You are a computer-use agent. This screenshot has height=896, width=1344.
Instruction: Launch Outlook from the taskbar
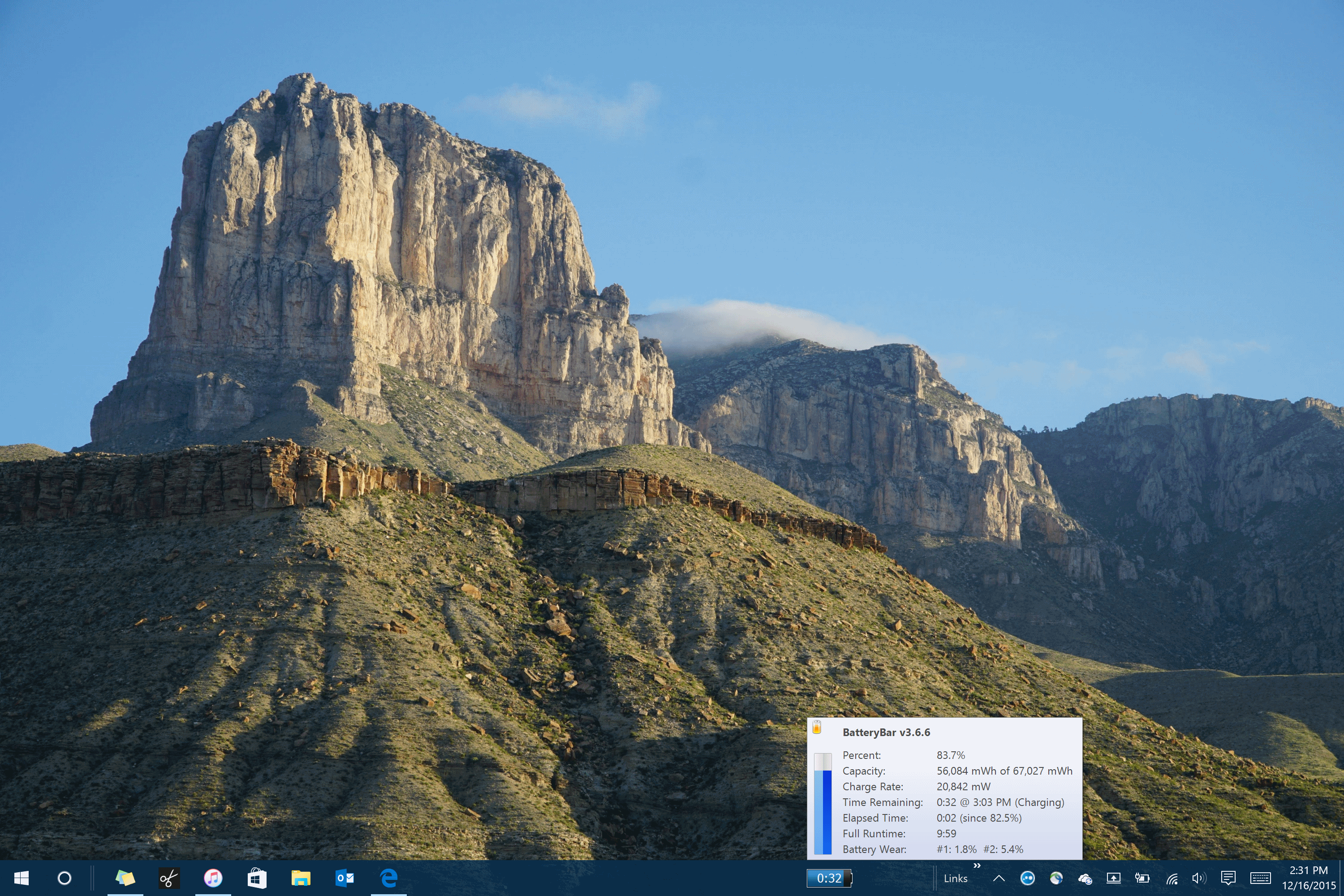click(345, 878)
